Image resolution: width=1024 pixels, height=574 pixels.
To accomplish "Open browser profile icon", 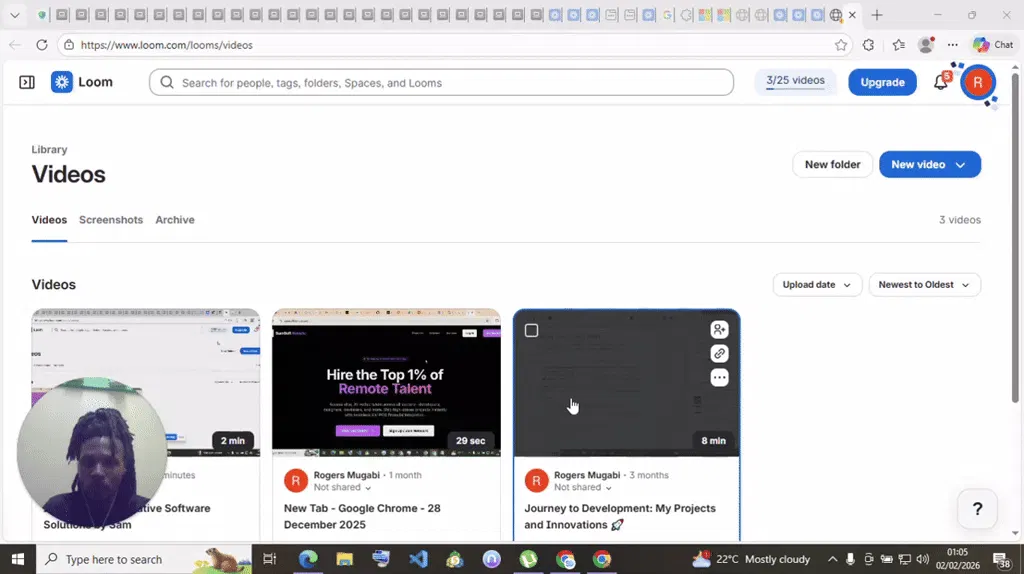I will (925, 45).
